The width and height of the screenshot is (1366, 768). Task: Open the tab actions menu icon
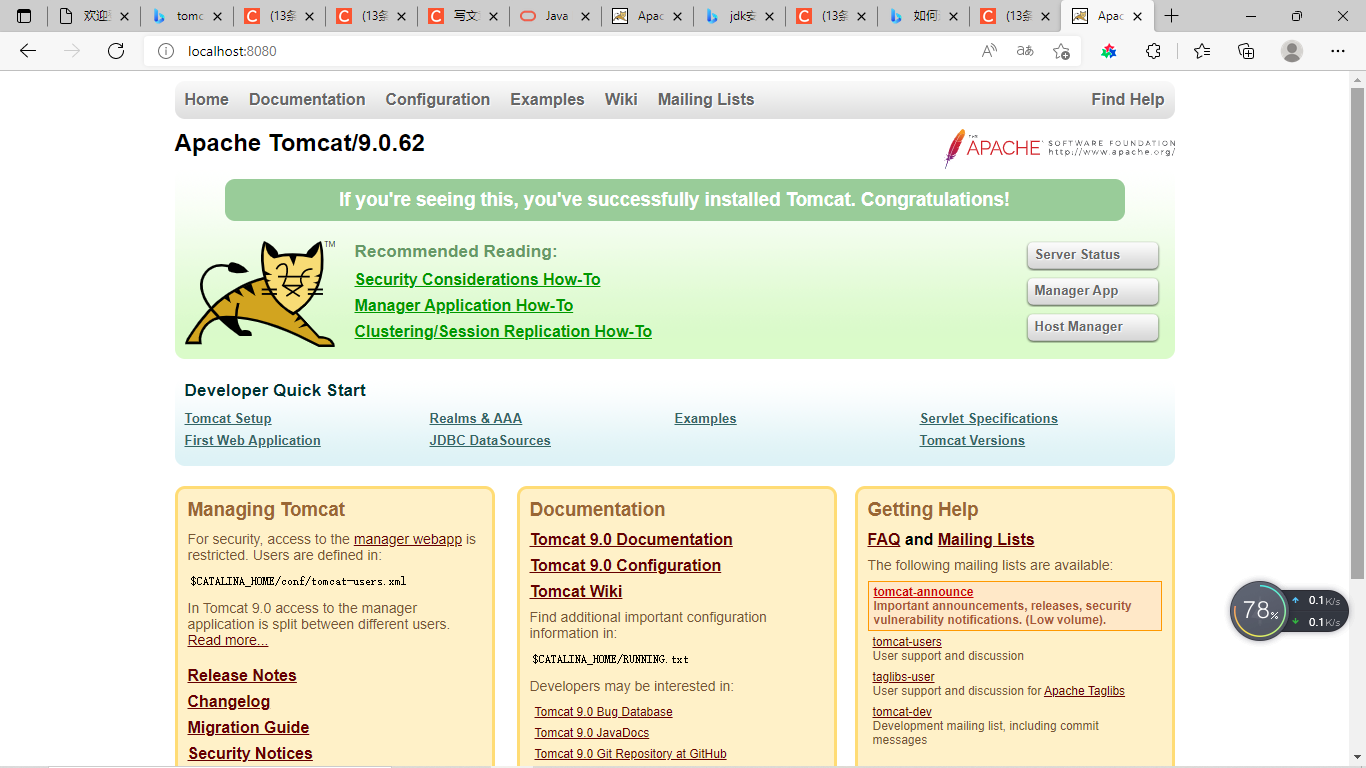24,16
